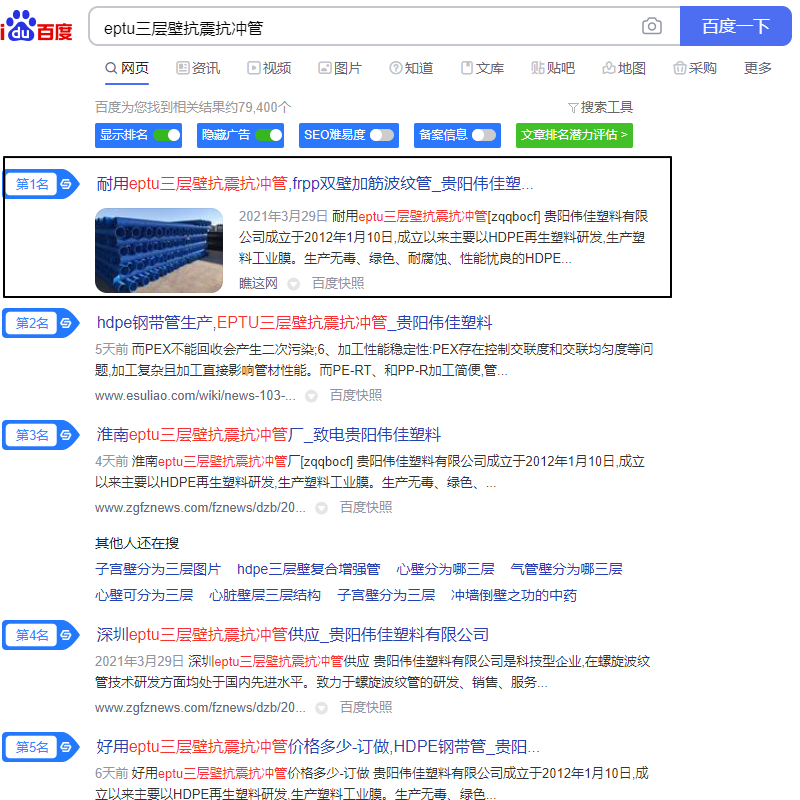Search related 心脏壁层三层结构

click(x=265, y=596)
